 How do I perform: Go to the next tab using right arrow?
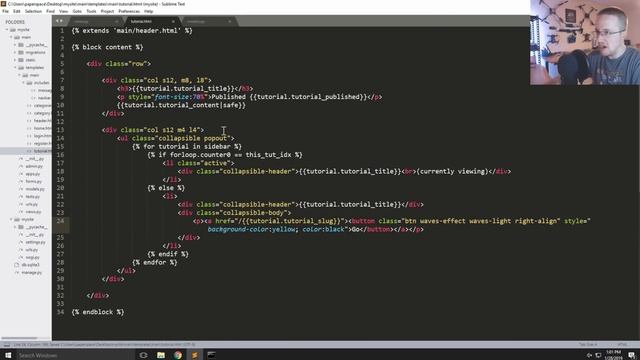(x=62, y=21)
